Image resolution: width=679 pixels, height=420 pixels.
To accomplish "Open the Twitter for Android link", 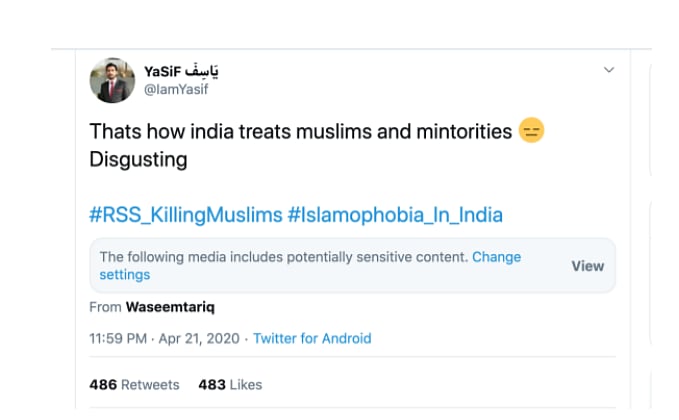I will click(312, 339).
